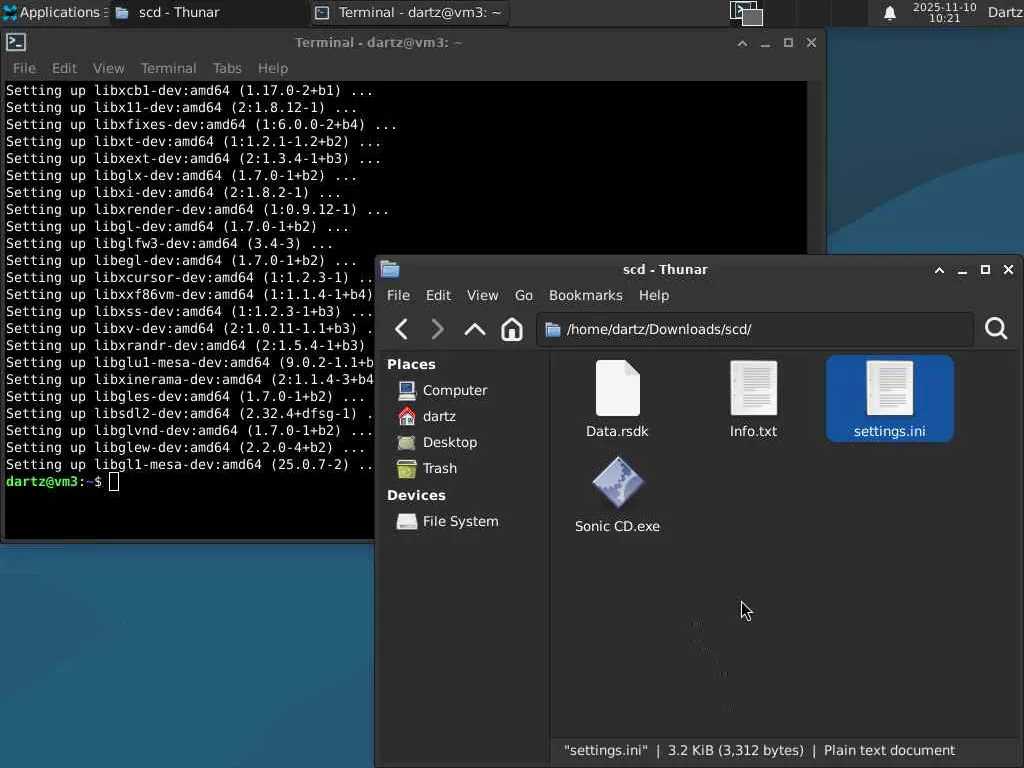Switch to Terminal taskbar button
The image size is (1024, 768).
click(x=409, y=12)
